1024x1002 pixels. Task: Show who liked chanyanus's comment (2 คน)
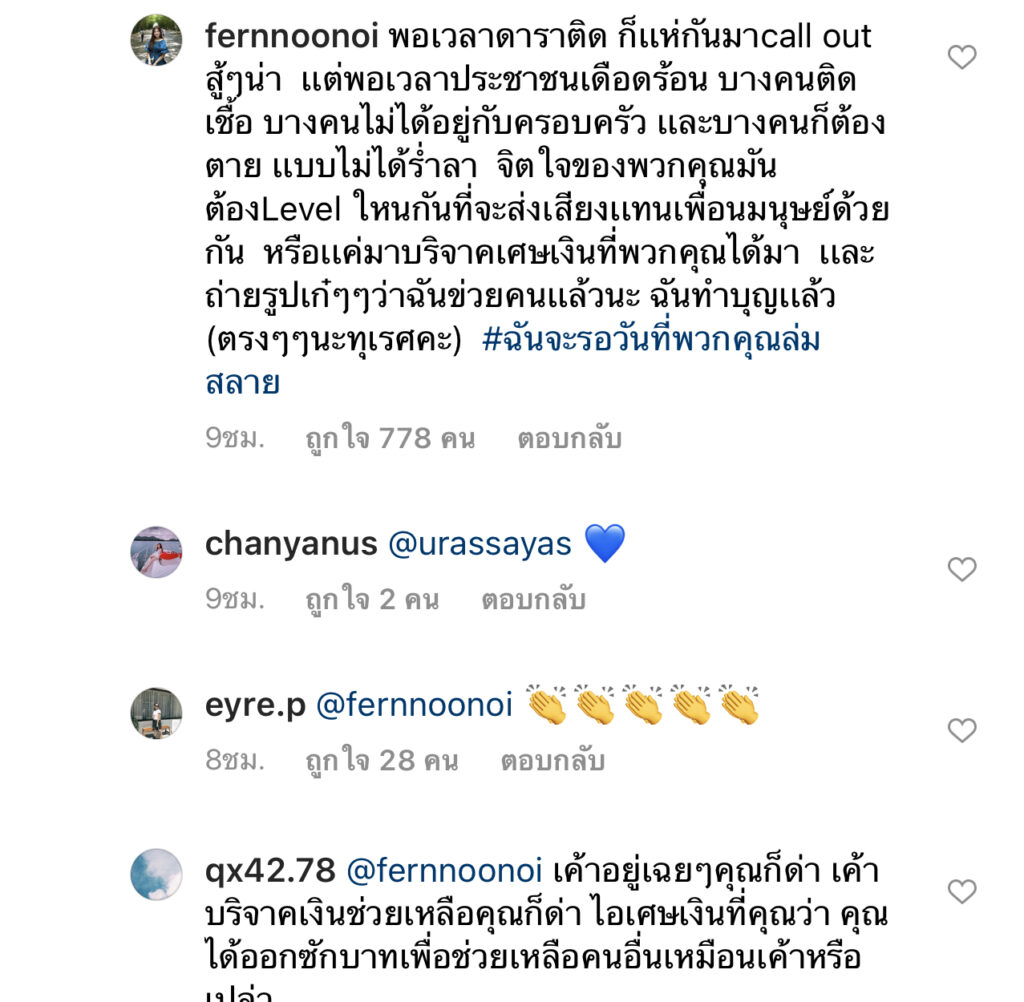click(x=371, y=600)
